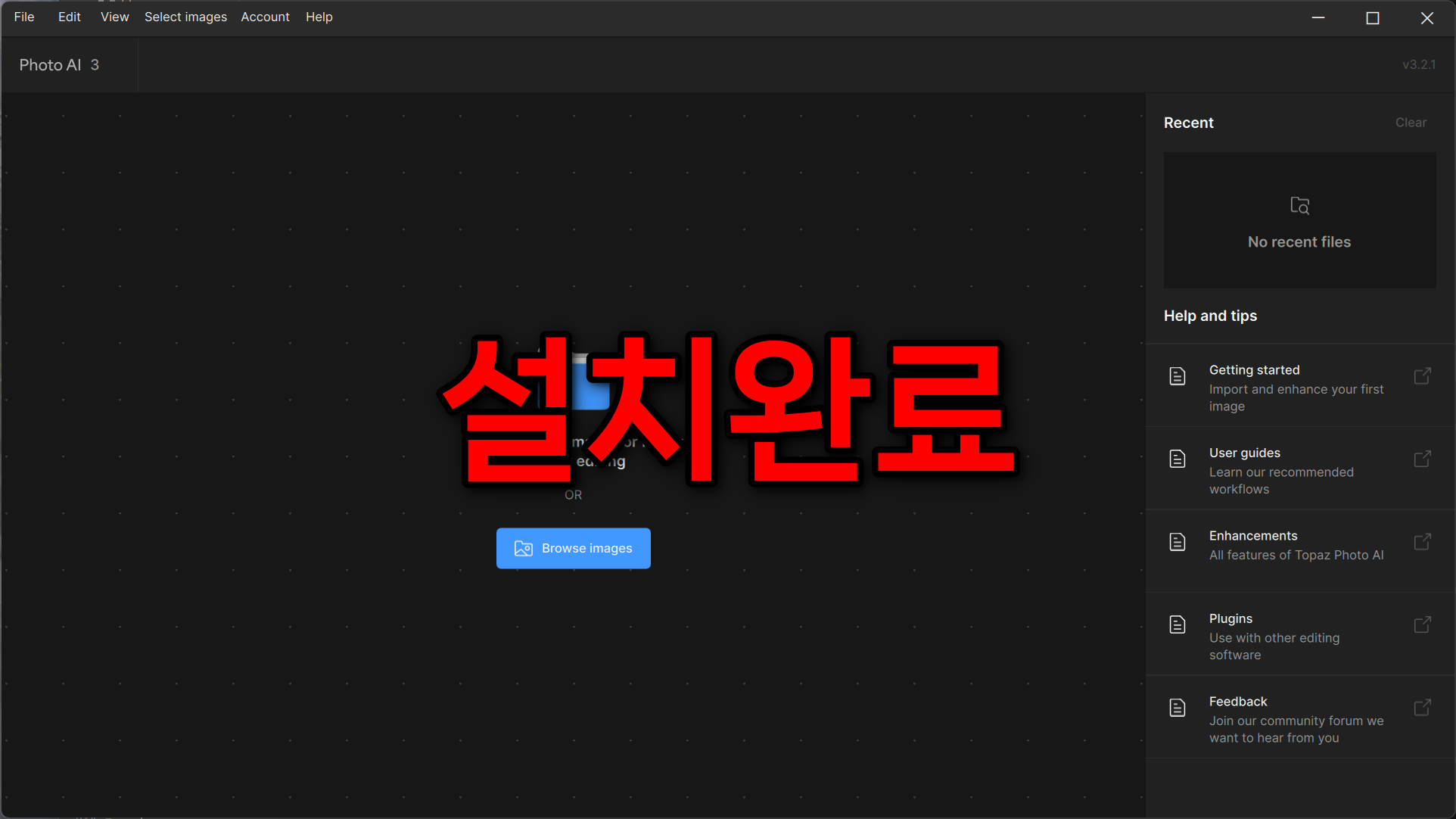This screenshot has height=819, width=1456.
Task: Open Enhancements external link icon
Action: [1422, 542]
